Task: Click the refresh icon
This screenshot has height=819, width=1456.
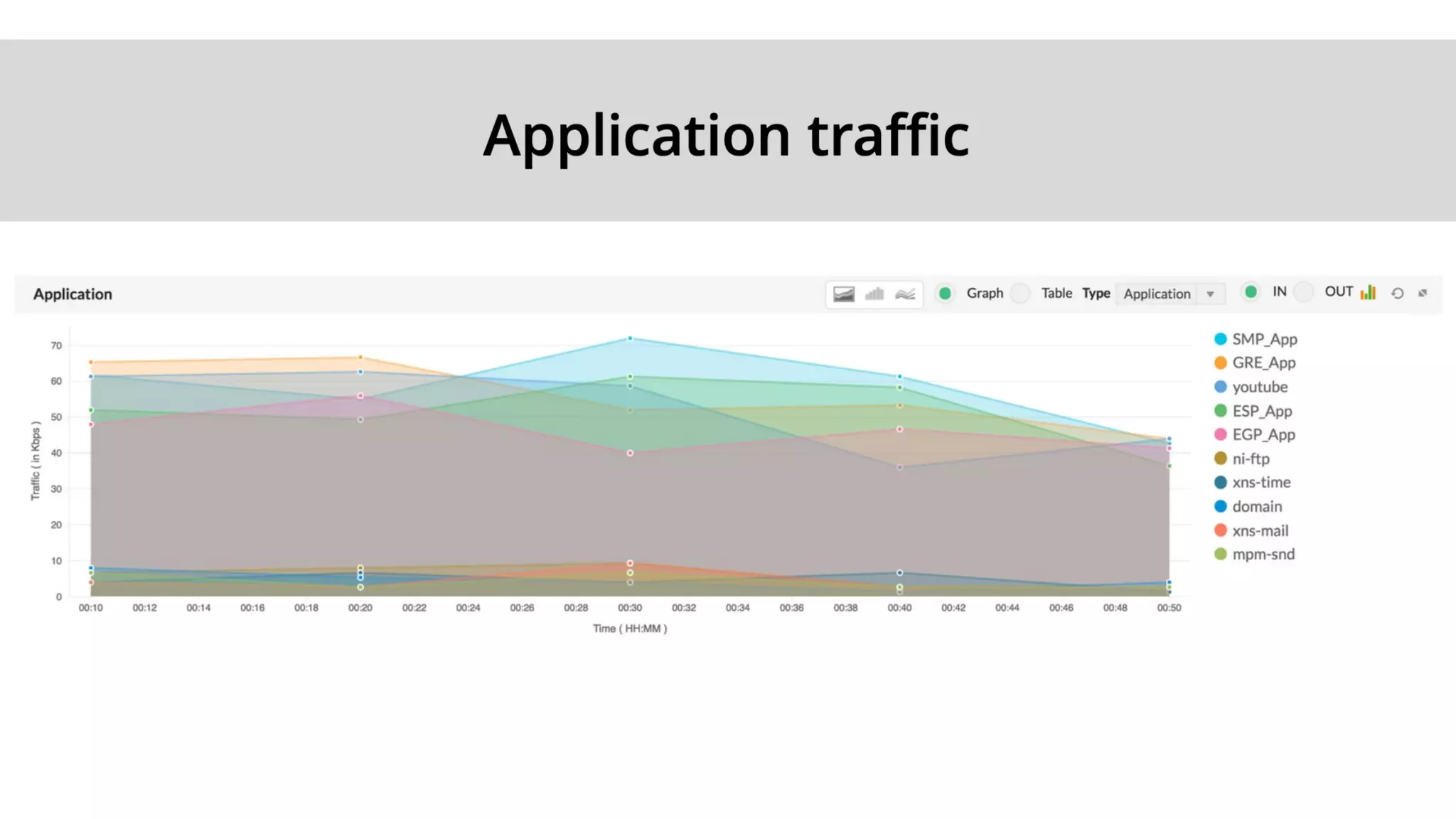Action: [x=1397, y=293]
